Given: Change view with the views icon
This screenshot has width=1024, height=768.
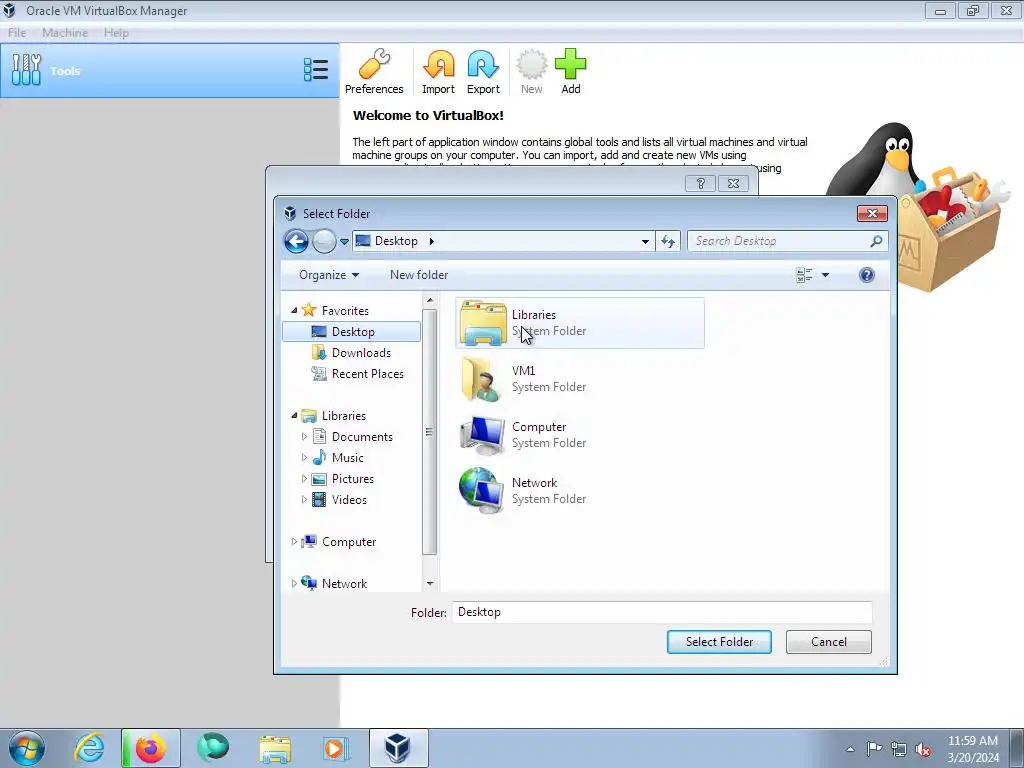Looking at the screenshot, I should point(805,275).
